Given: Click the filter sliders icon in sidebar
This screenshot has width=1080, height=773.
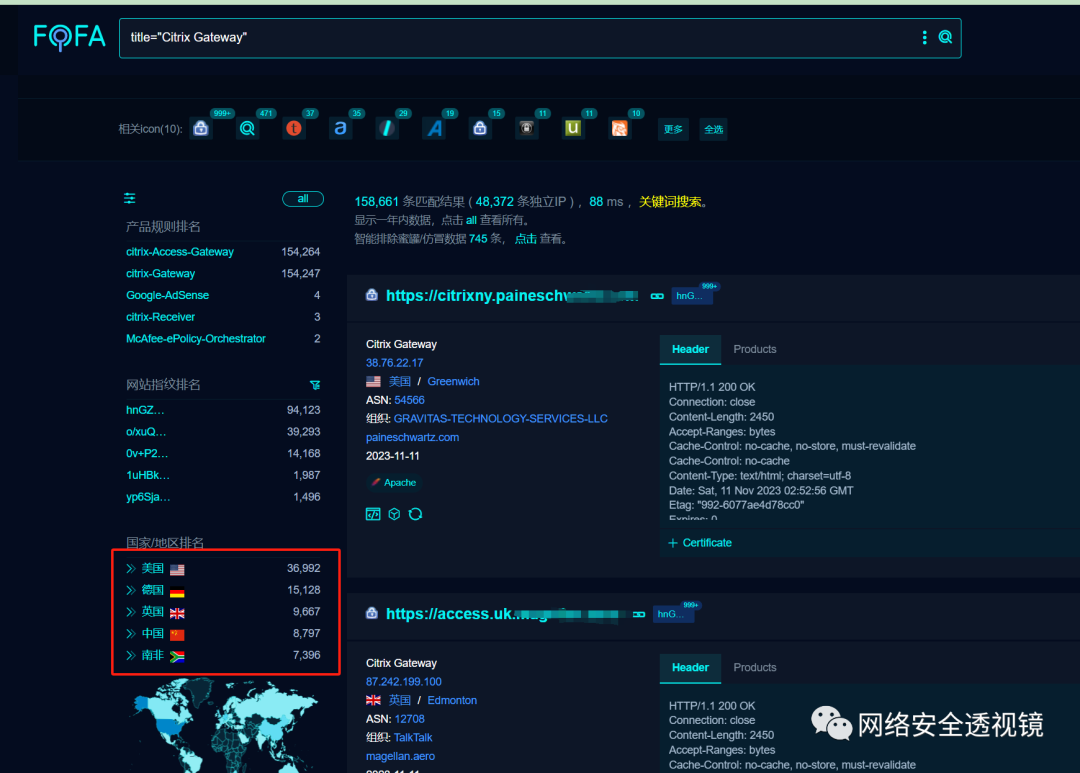Looking at the screenshot, I should click(x=129, y=198).
